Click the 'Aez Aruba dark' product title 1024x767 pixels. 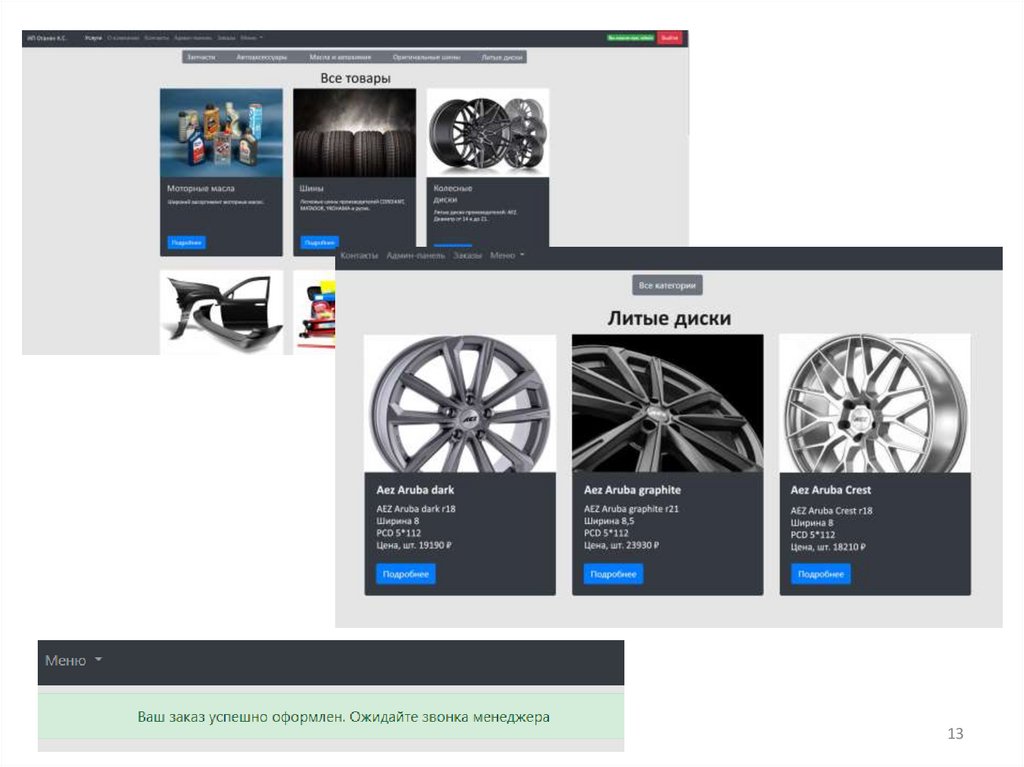415,489
